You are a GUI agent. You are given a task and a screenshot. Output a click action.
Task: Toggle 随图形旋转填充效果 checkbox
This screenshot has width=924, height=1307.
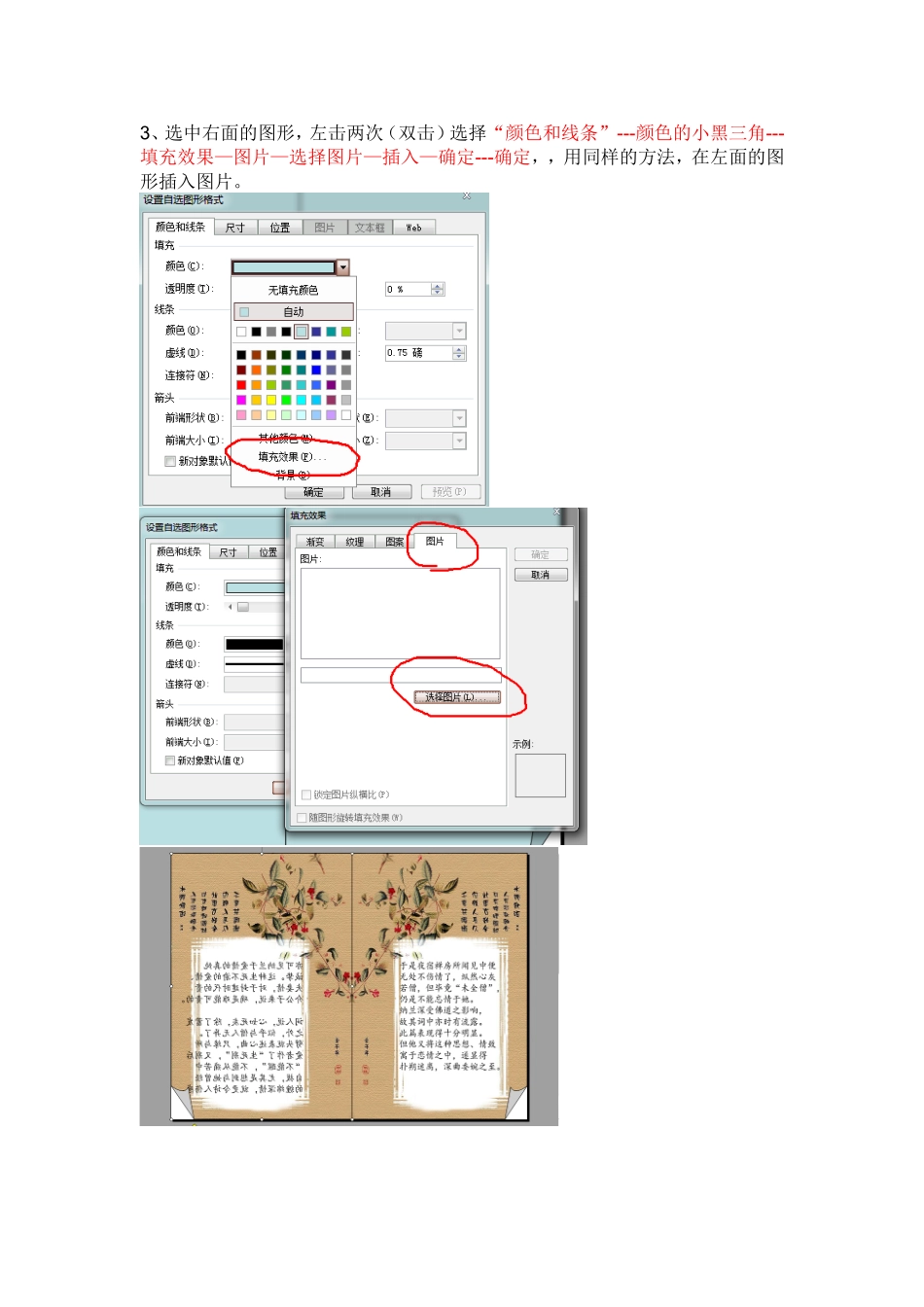point(302,818)
